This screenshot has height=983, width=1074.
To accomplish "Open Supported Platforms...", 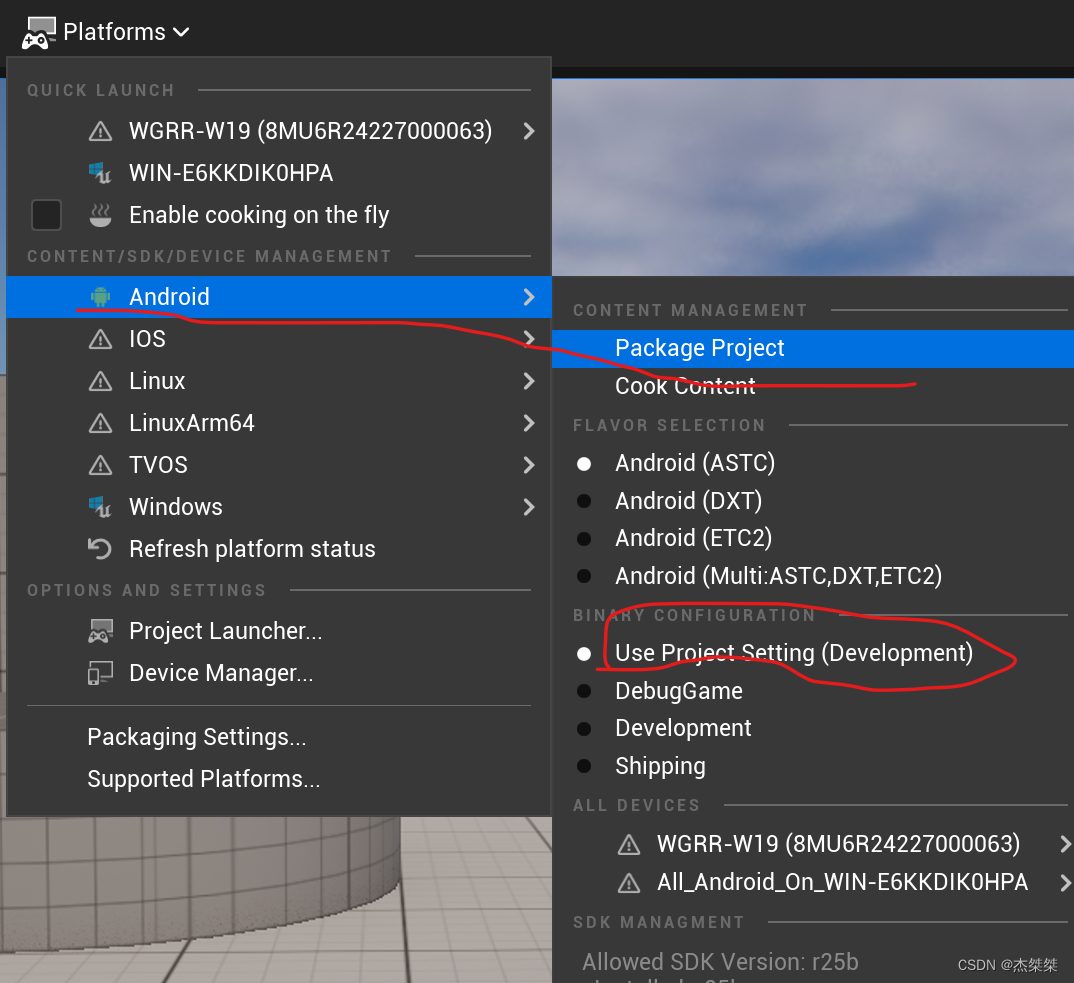I will (279, 779).
